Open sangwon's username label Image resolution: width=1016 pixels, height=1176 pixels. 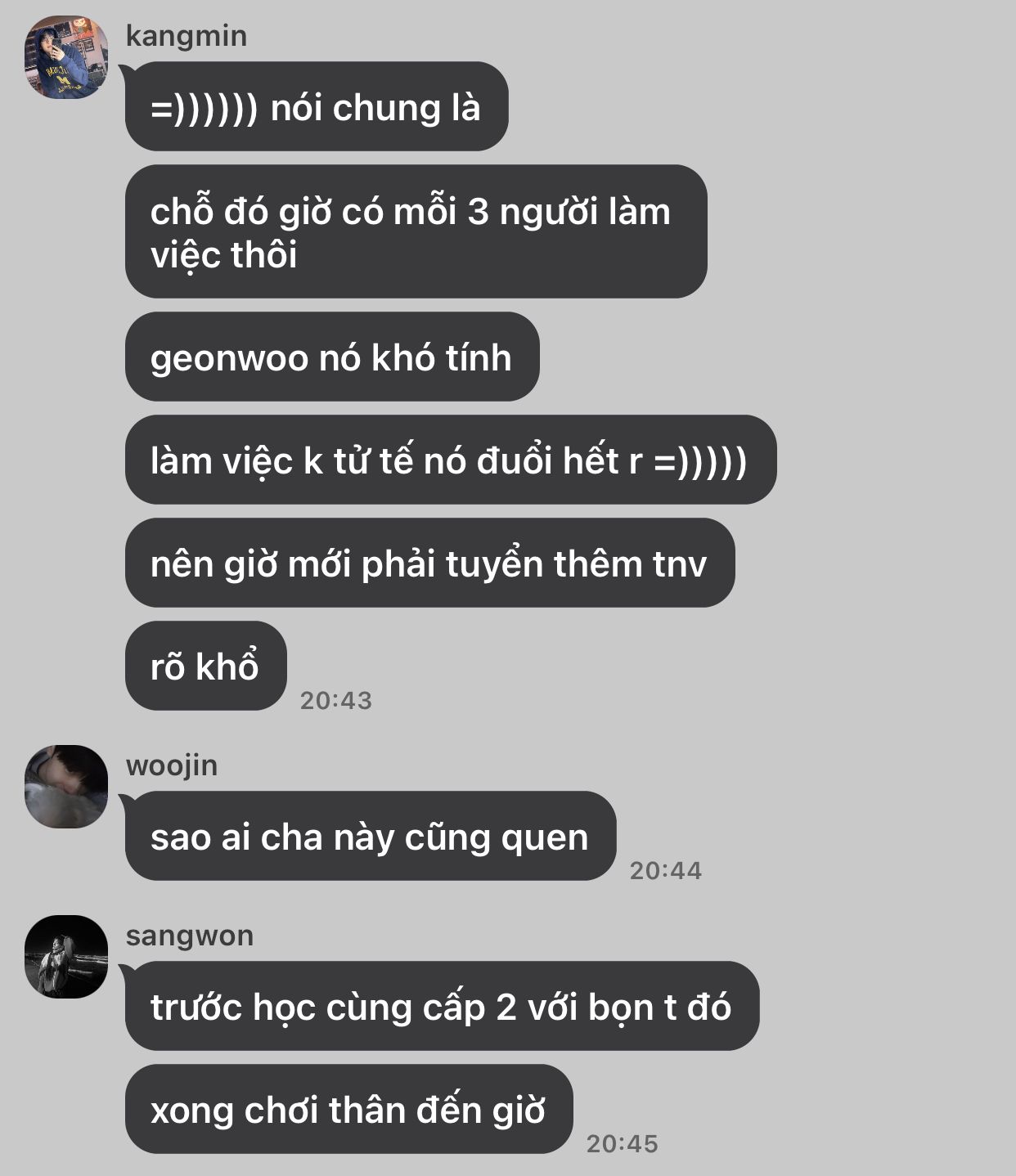pos(190,936)
